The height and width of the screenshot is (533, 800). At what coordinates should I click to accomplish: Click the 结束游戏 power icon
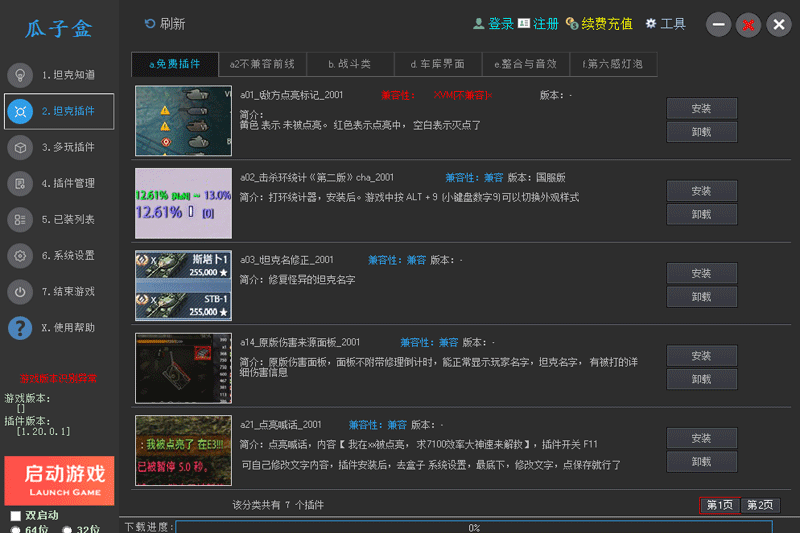(20, 292)
